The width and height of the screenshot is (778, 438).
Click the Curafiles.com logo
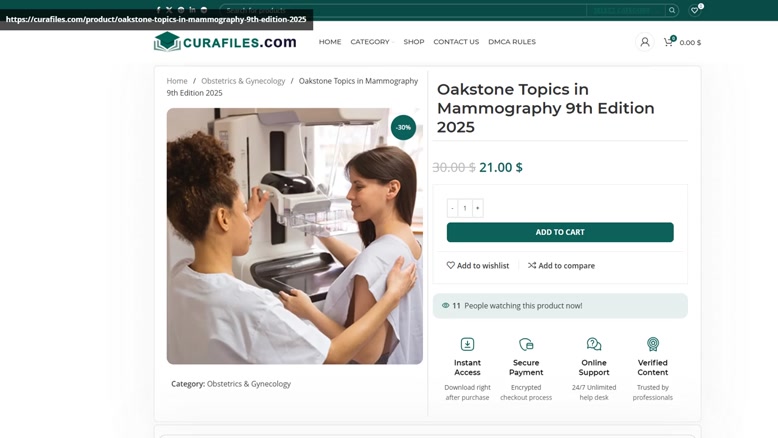[225, 42]
